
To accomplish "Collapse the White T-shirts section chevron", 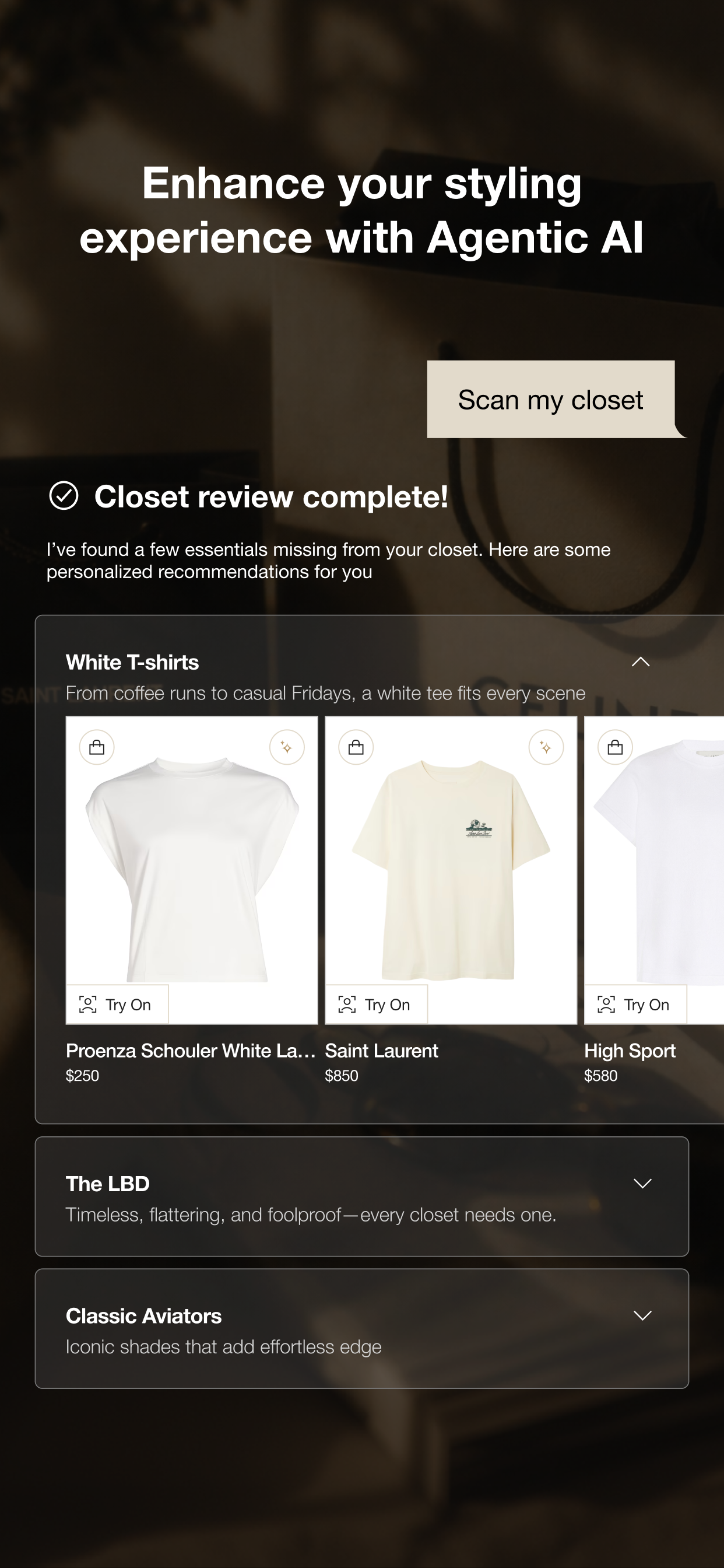I will coord(641,661).
